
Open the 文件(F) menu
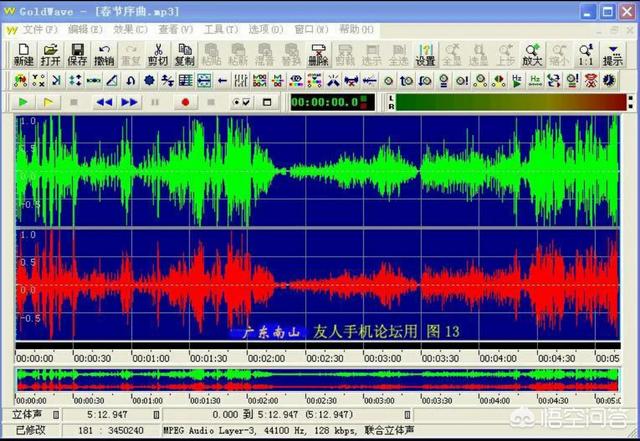(x=40, y=29)
